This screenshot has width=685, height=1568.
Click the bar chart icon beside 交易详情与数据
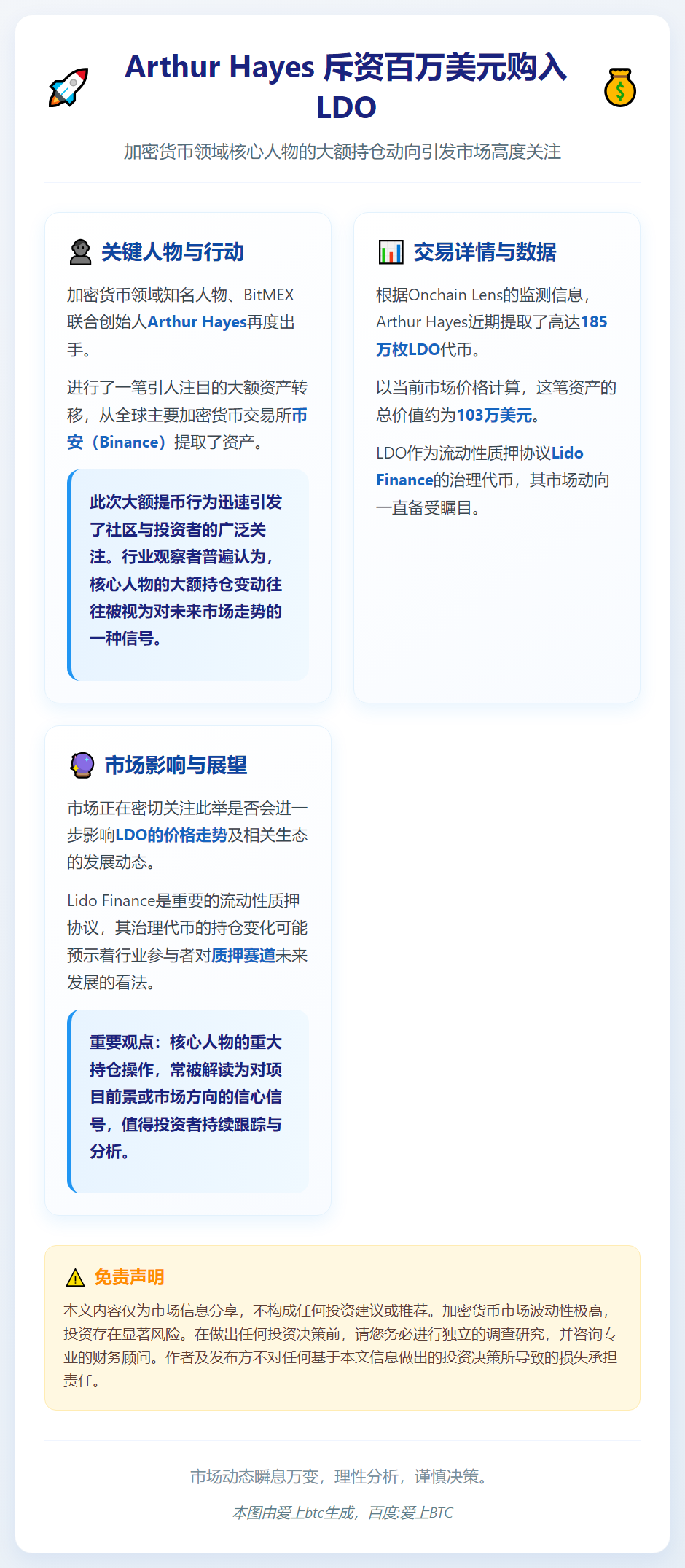click(391, 252)
